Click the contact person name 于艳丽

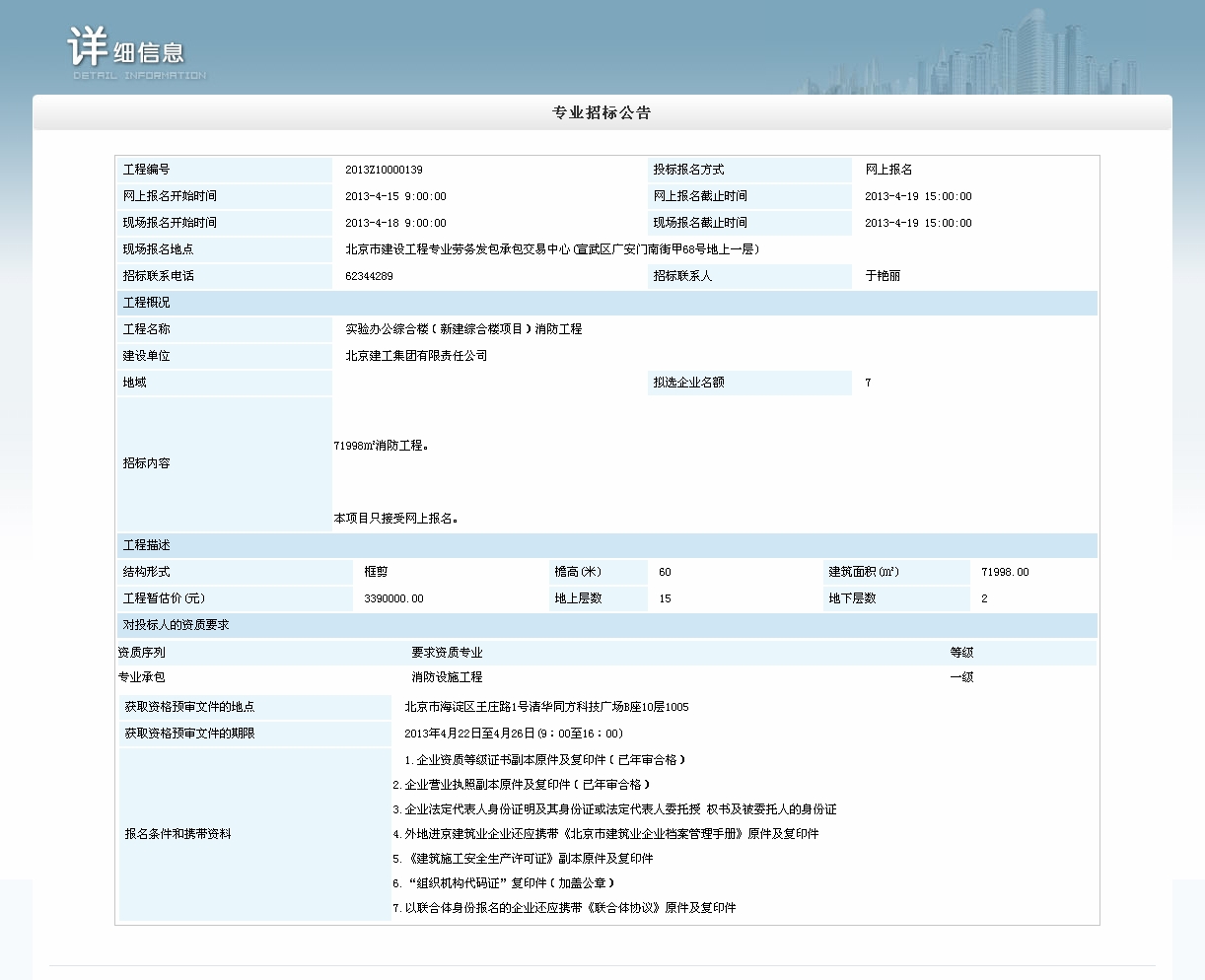883,276
